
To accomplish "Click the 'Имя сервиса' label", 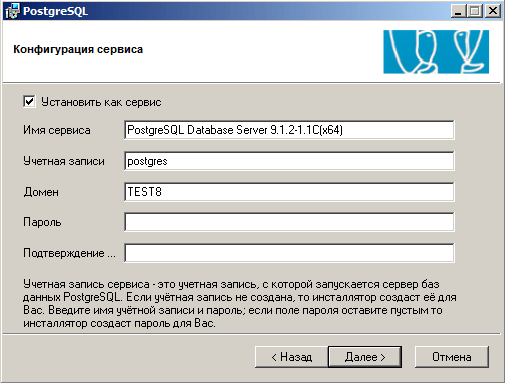I will 57,130.
